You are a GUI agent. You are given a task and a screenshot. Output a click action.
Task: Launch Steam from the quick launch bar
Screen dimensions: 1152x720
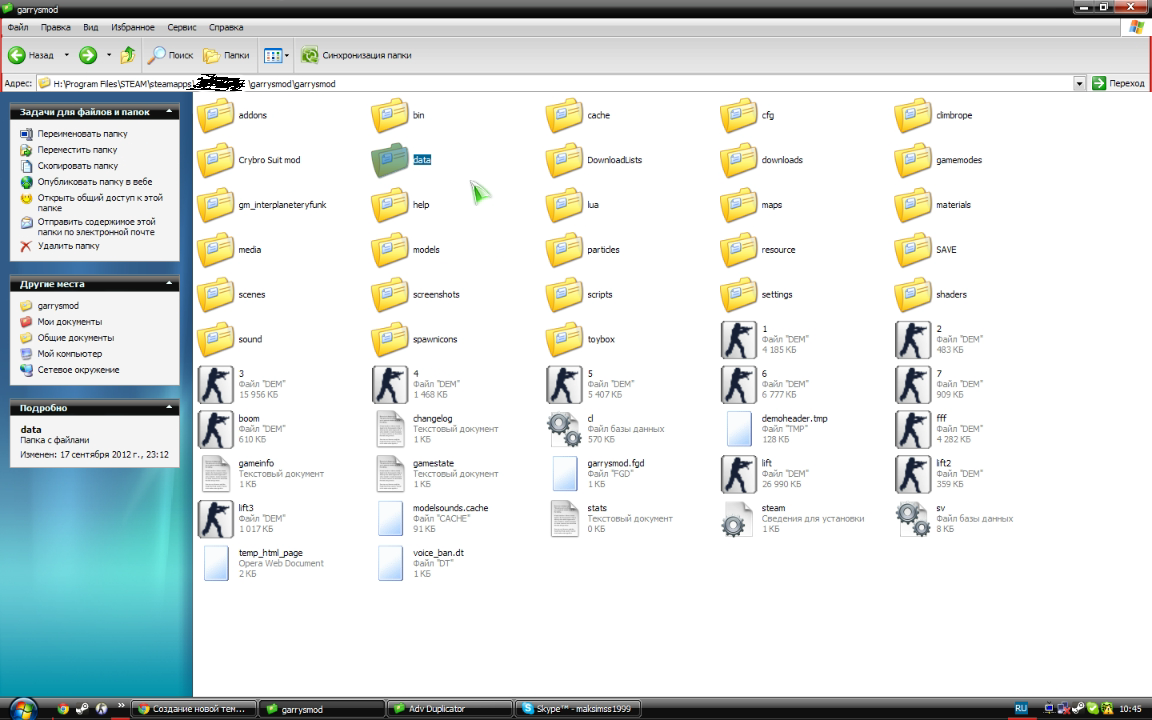click(82, 709)
